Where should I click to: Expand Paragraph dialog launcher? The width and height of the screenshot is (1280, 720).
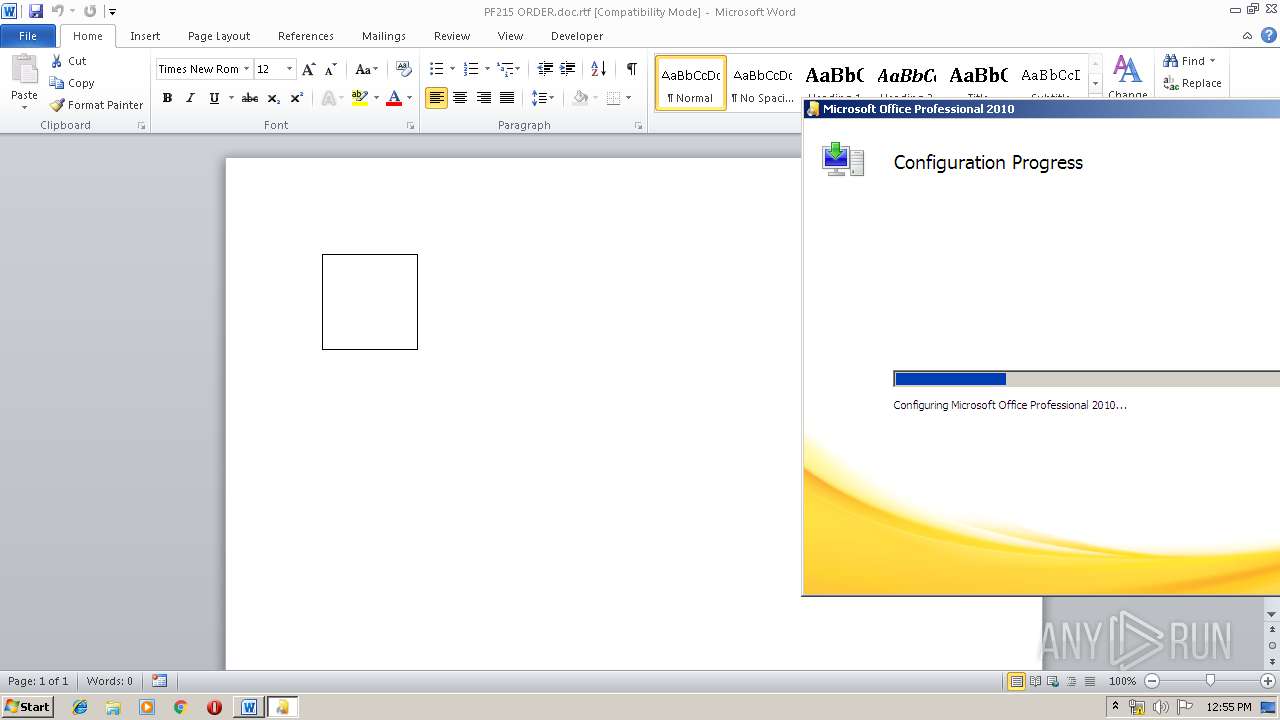point(638,126)
